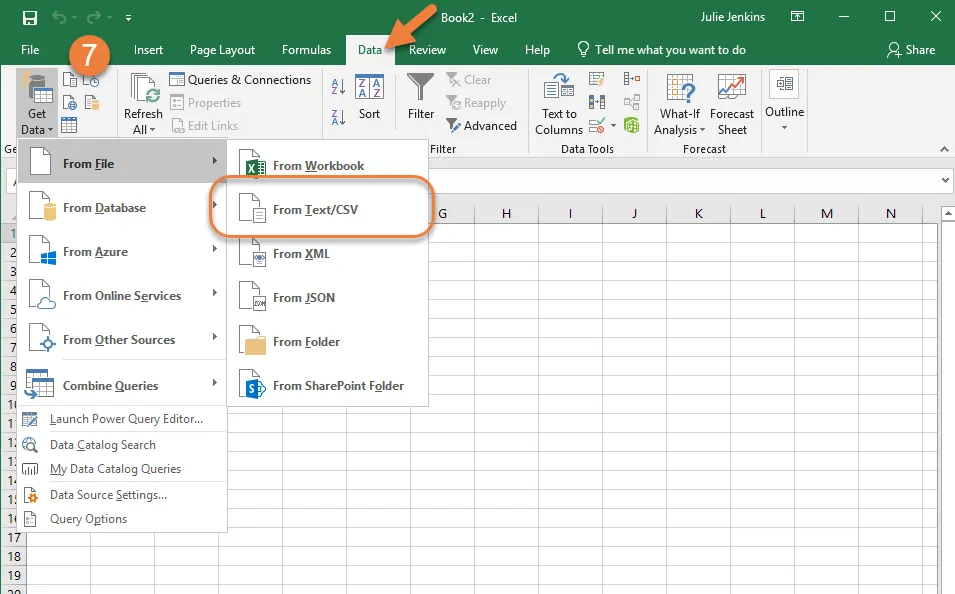Open Data Source Settings
Screen dimensions: 955x594
[x=122, y=495]
